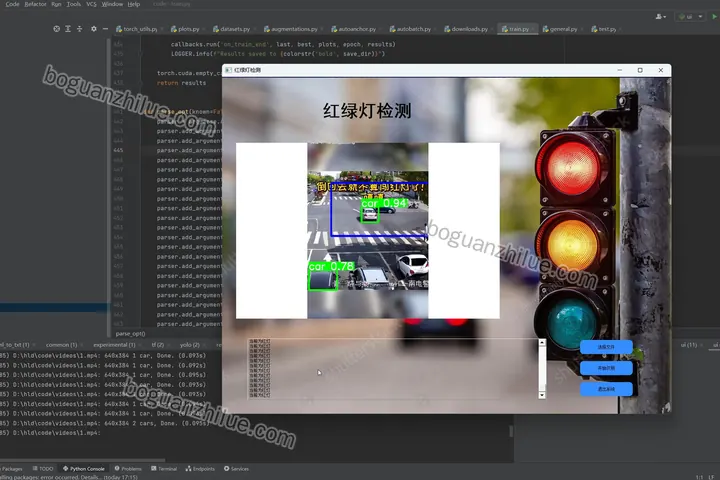Click the log box scrollbar down arrow

(x=542, y=395)
